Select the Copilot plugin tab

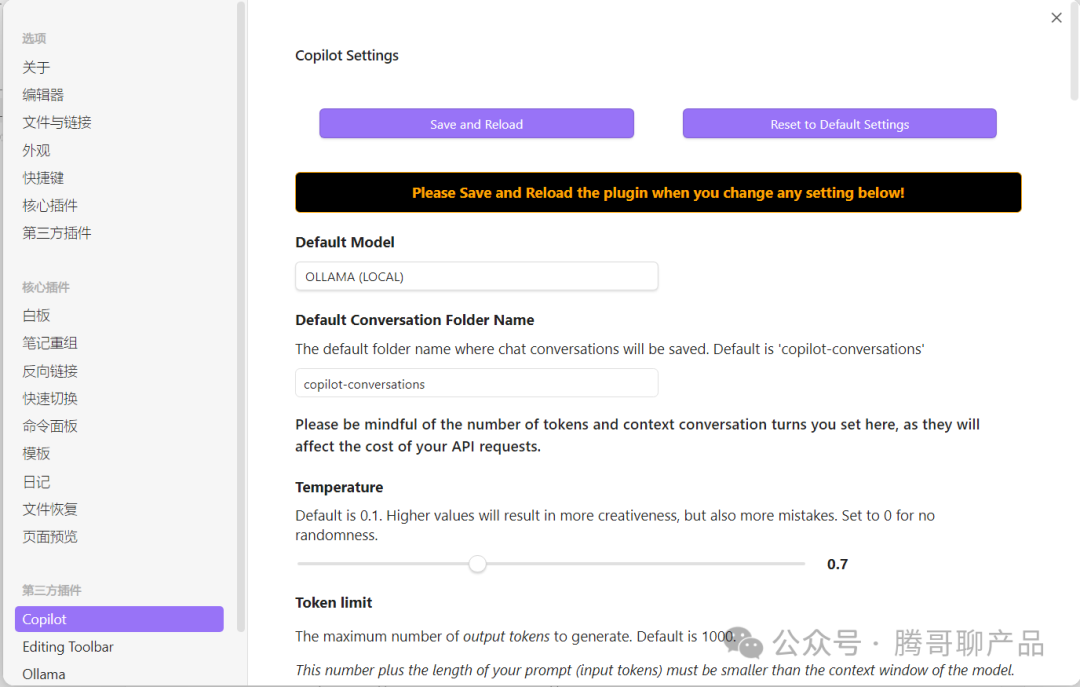tap(119, 619)
